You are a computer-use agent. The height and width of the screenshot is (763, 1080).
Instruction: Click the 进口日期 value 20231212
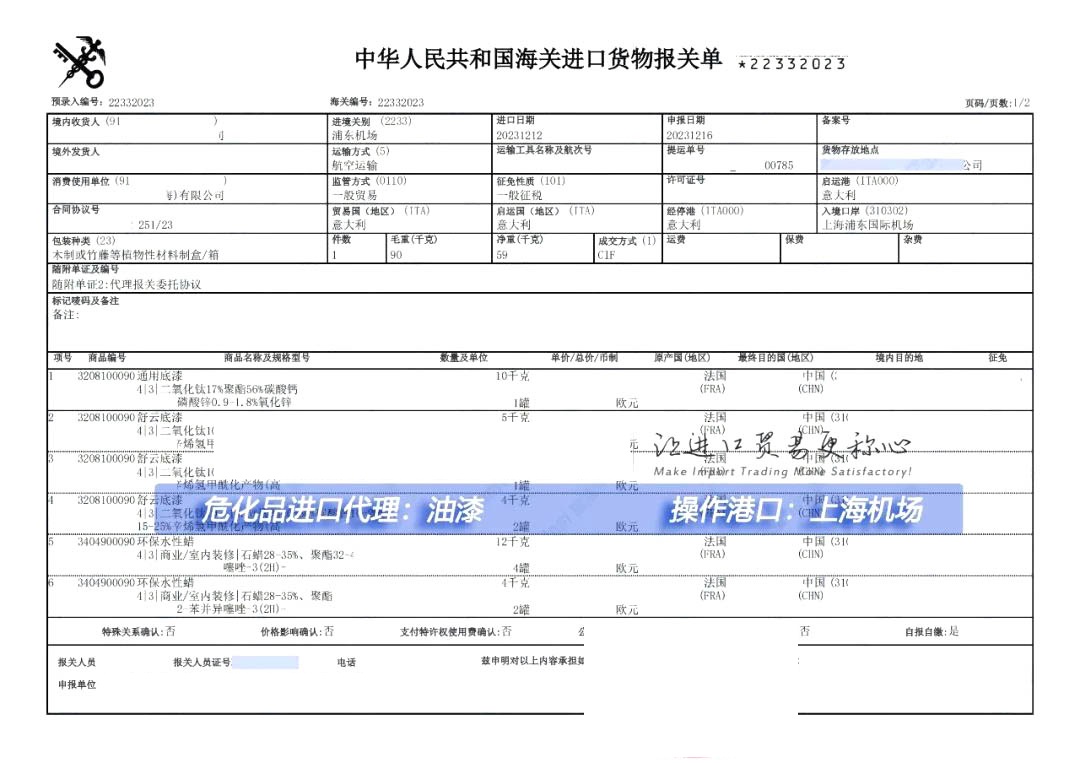pyautogui.click(x=521, y=135)
